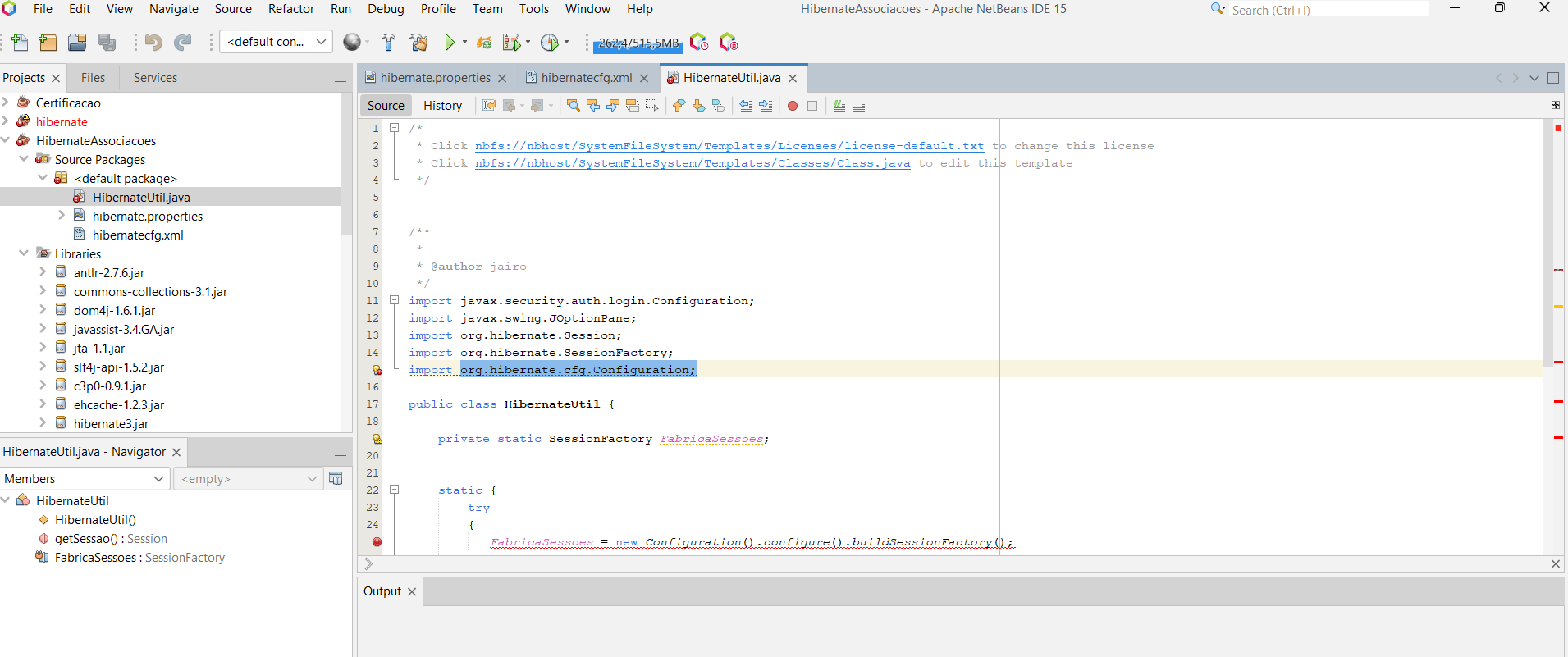The width and height of the screenshot is (1568, 657).
Task: Click Shift Line Right icon
Action: coord(766,106)
